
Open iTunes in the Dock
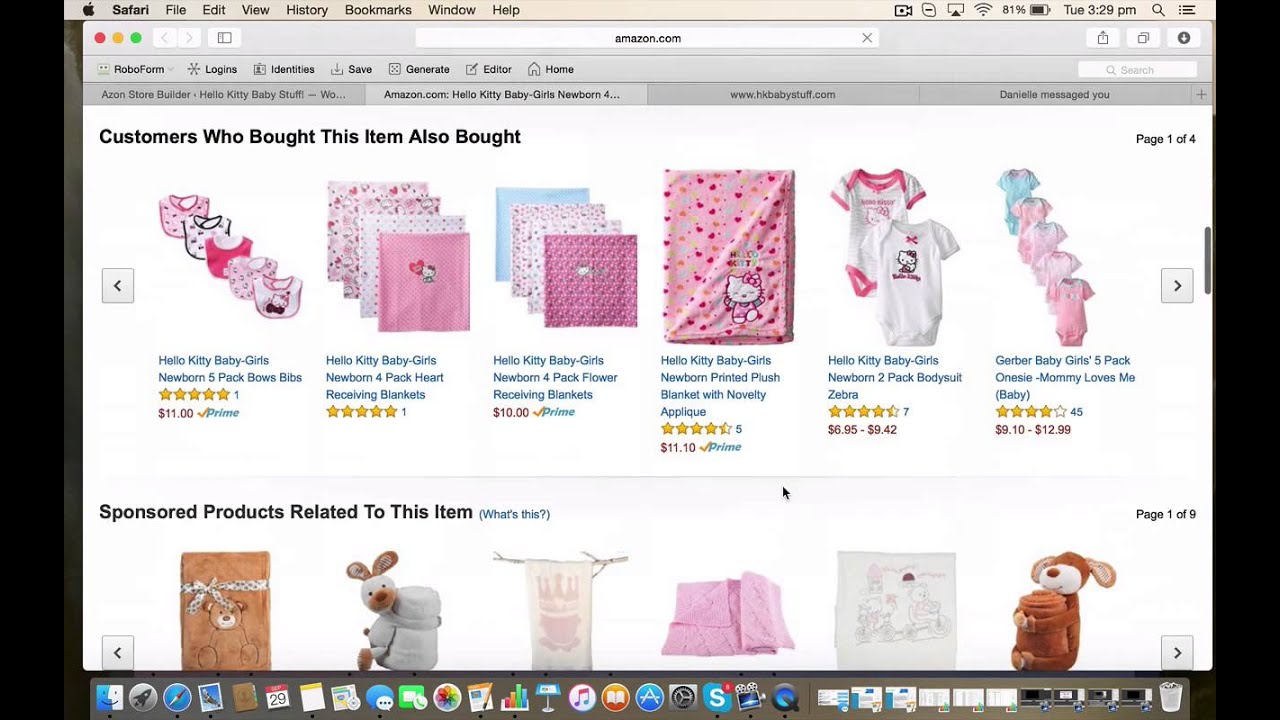pos(582,697)
